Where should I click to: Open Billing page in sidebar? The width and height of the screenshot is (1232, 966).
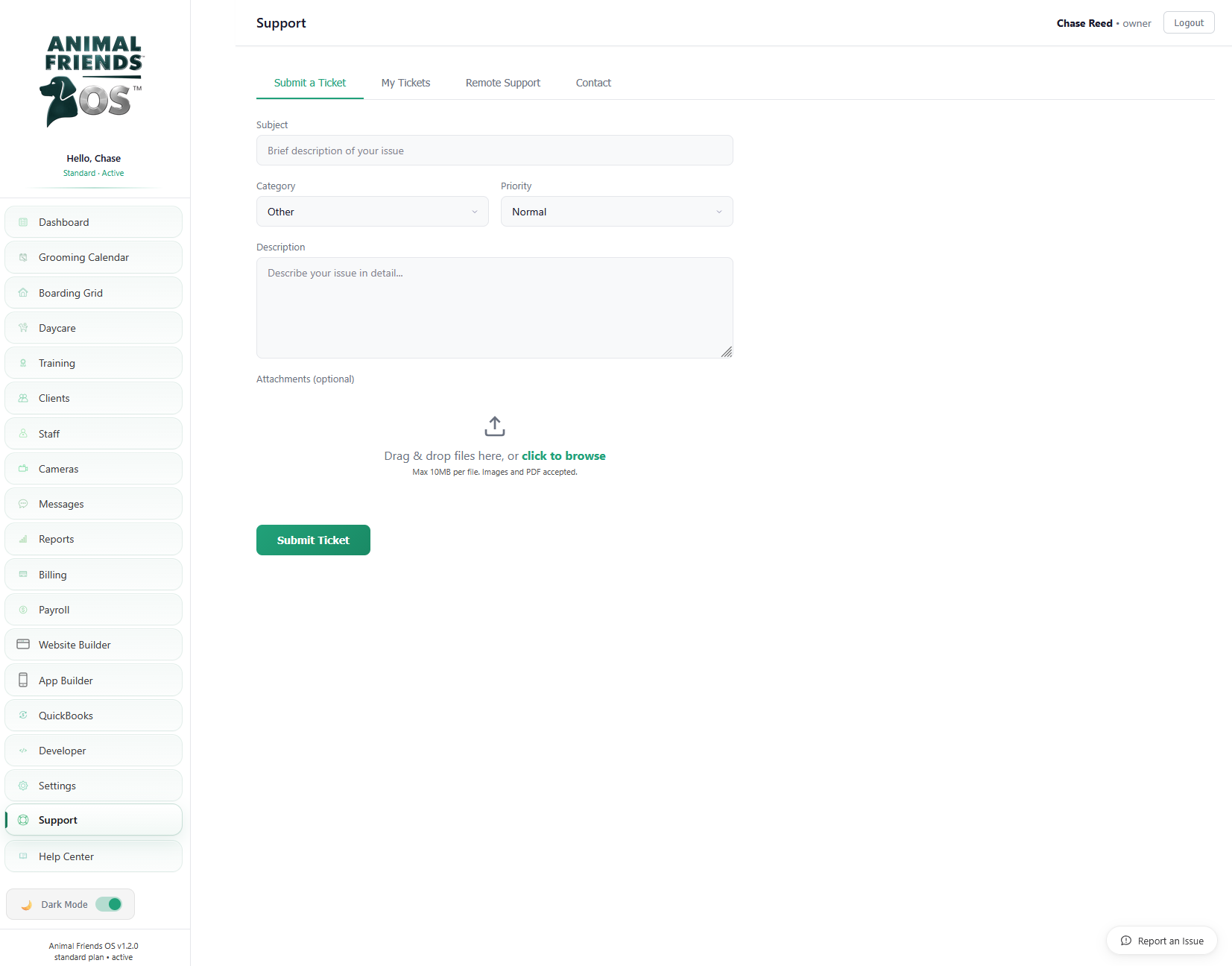click(93, 575)
